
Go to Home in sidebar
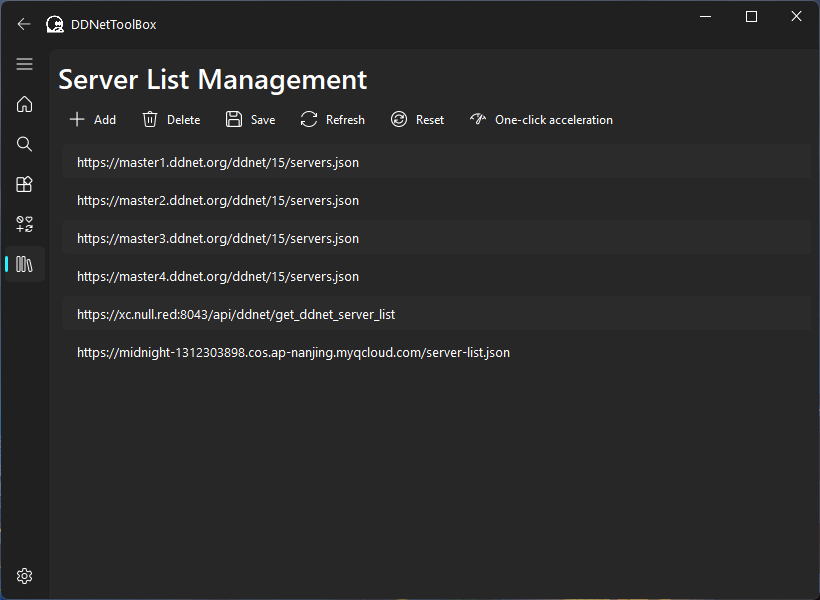(x=25, y=104)
